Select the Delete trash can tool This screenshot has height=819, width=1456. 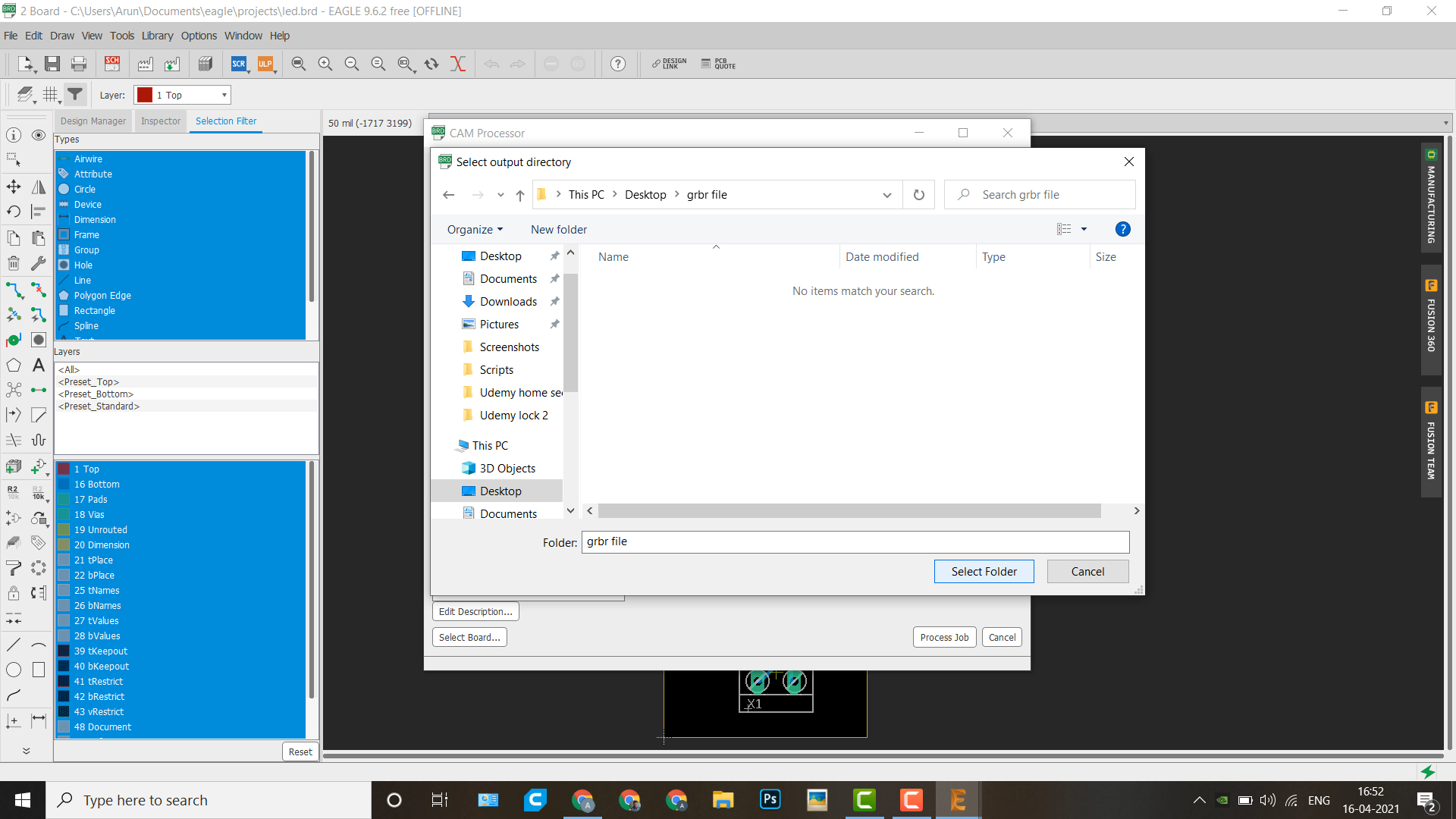pos(14,263)
